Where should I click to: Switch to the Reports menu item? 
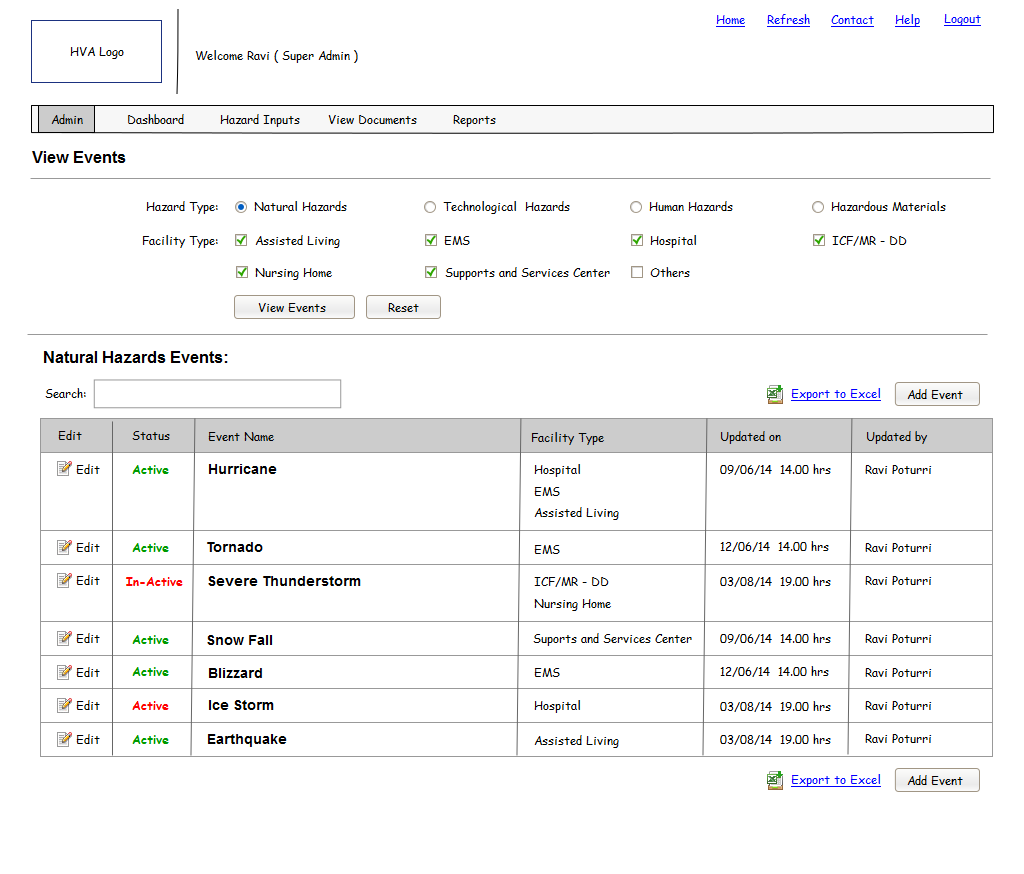(x=474, y=120)
